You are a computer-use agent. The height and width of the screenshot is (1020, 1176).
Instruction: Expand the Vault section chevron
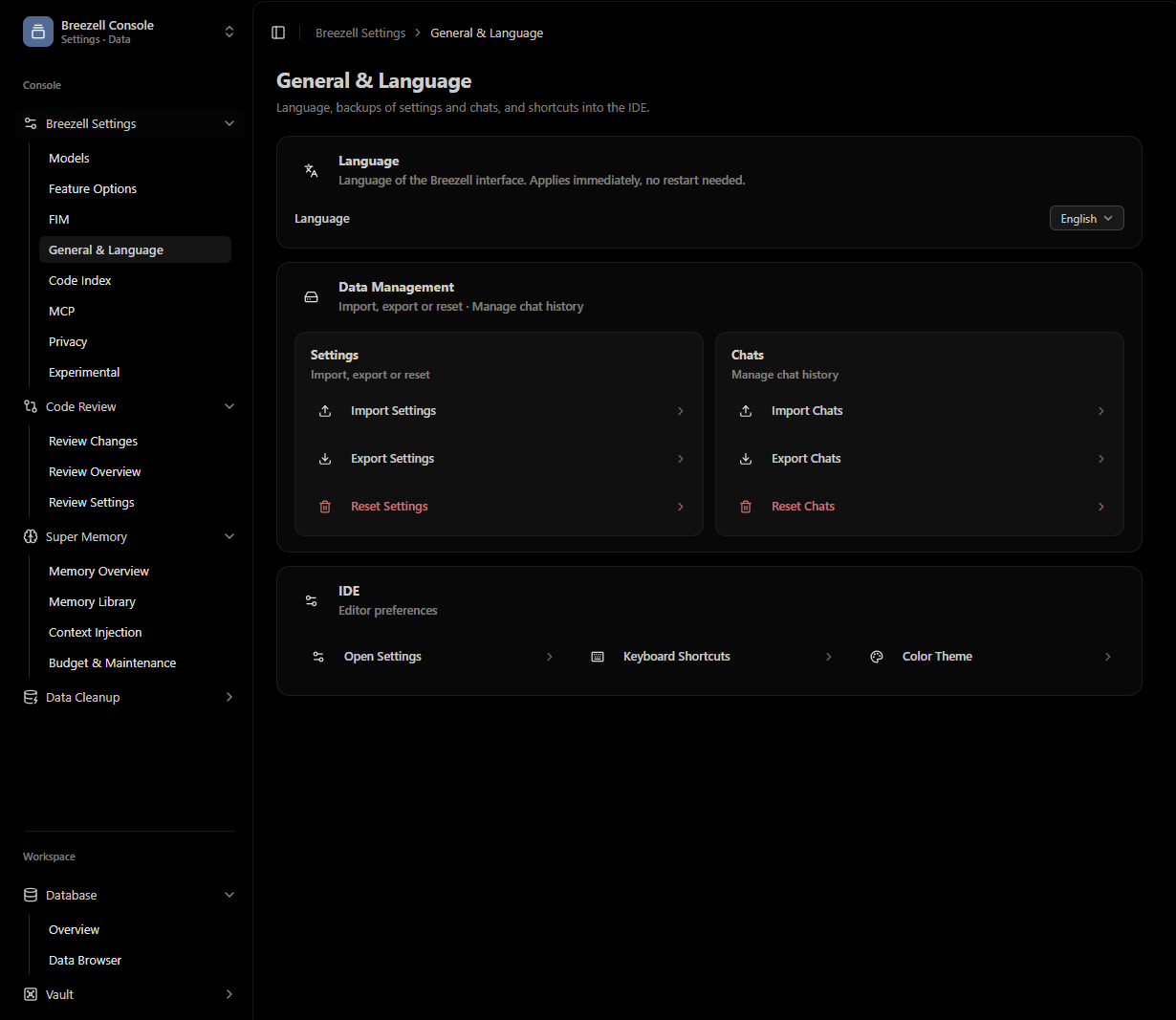[x=229, y=994]
